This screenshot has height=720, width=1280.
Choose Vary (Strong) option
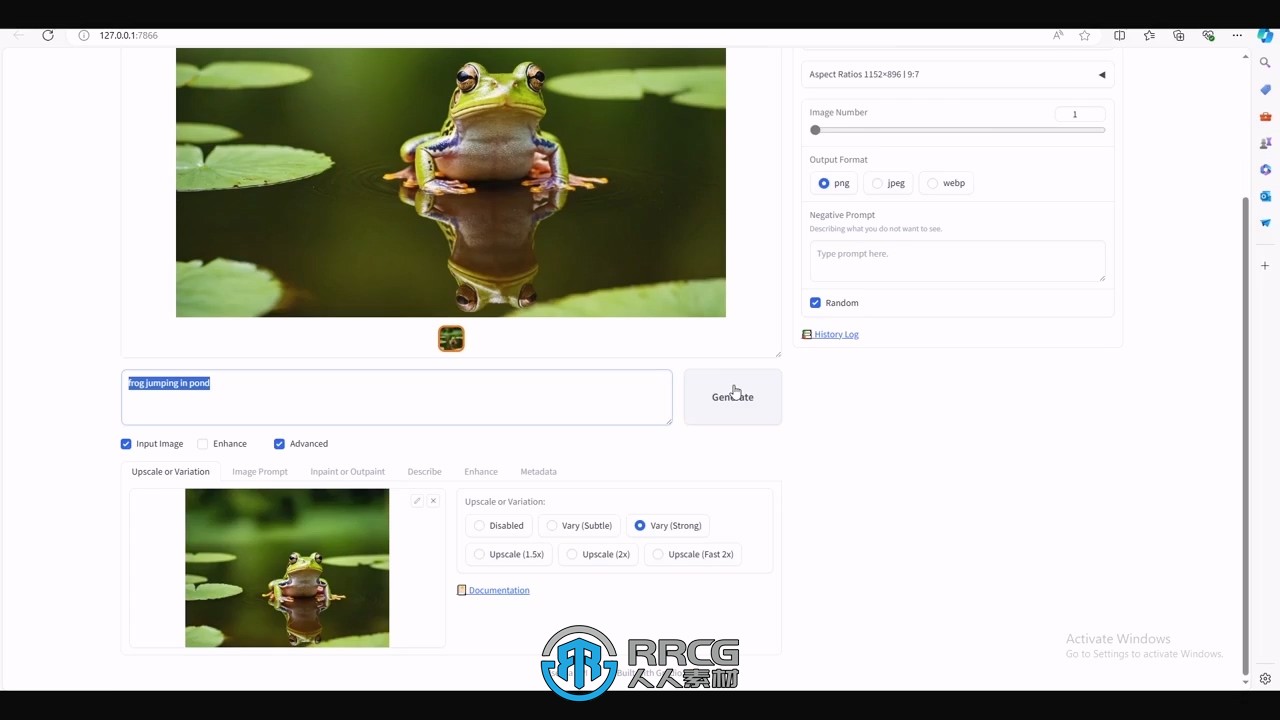pos(668,526)
